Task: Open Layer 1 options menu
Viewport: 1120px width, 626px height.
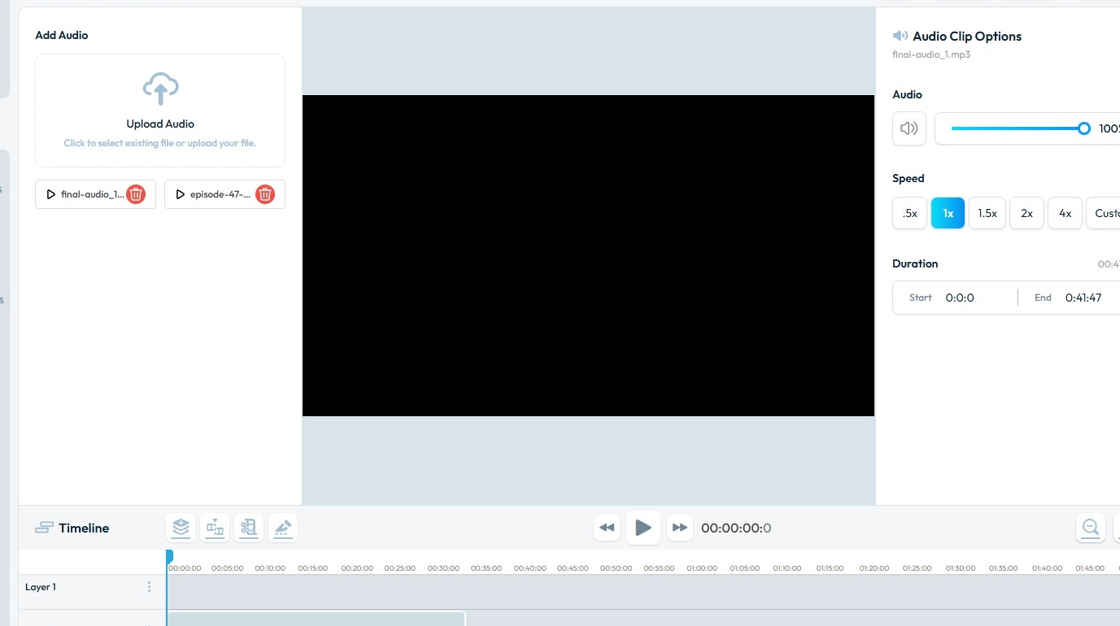Action: [149, 587]
